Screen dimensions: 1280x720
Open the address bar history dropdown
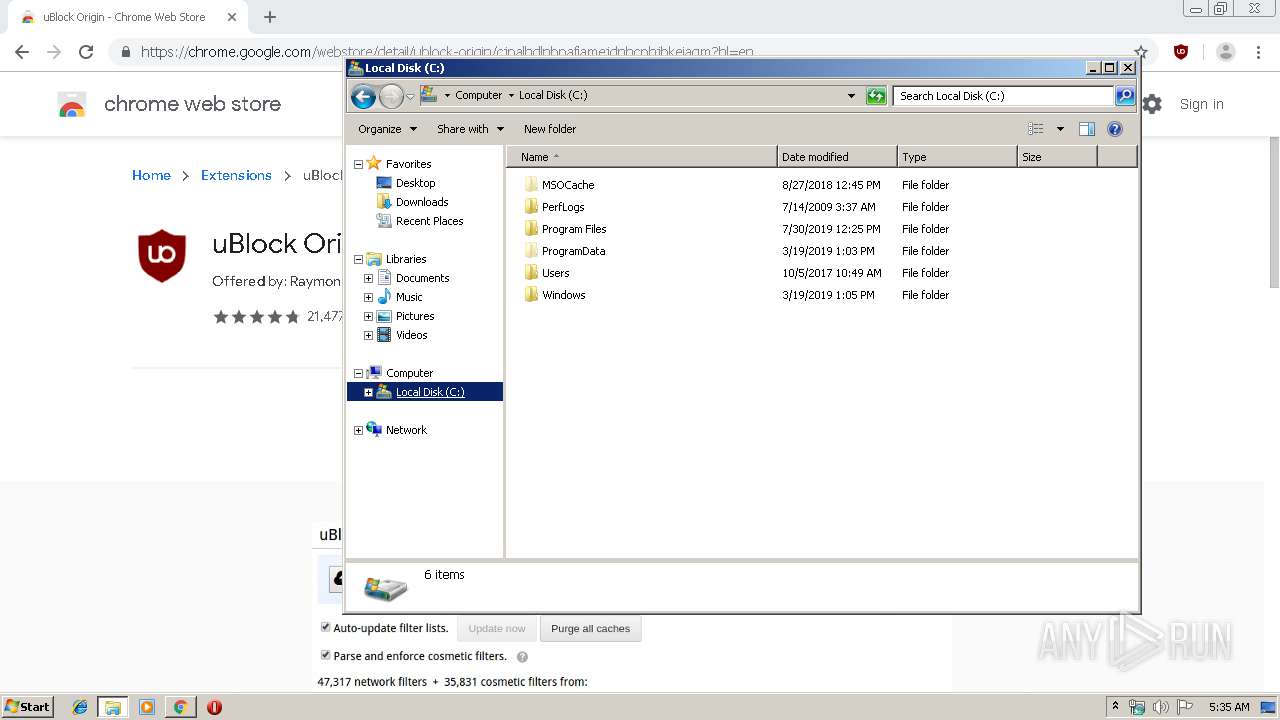[x=851, y=96]
